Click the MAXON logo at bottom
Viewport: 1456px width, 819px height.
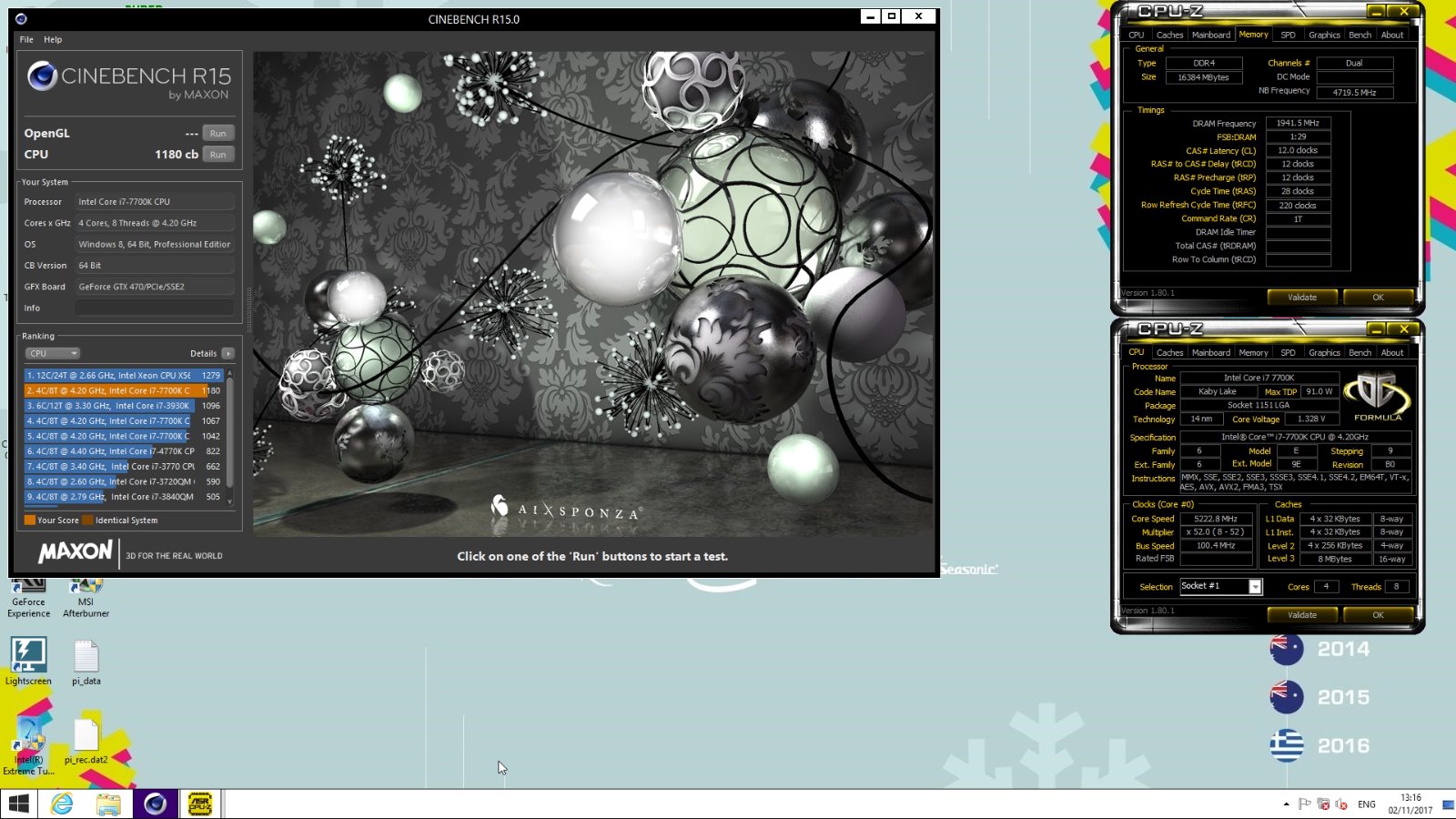tap(76, 551)
